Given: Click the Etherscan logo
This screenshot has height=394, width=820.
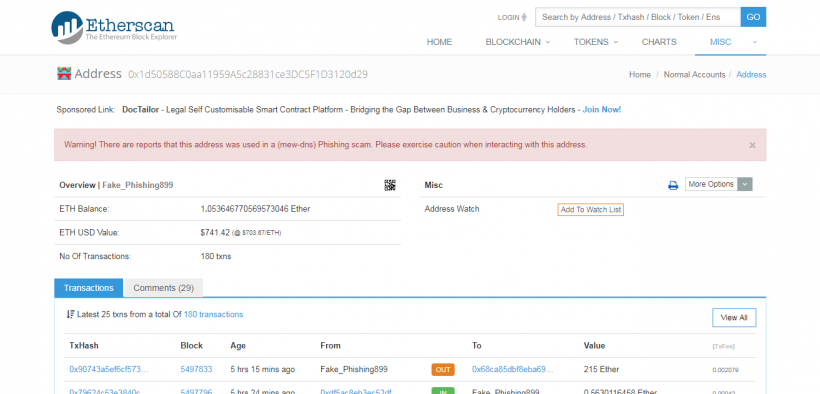Looking at the screenshot, I should [114, 27].
